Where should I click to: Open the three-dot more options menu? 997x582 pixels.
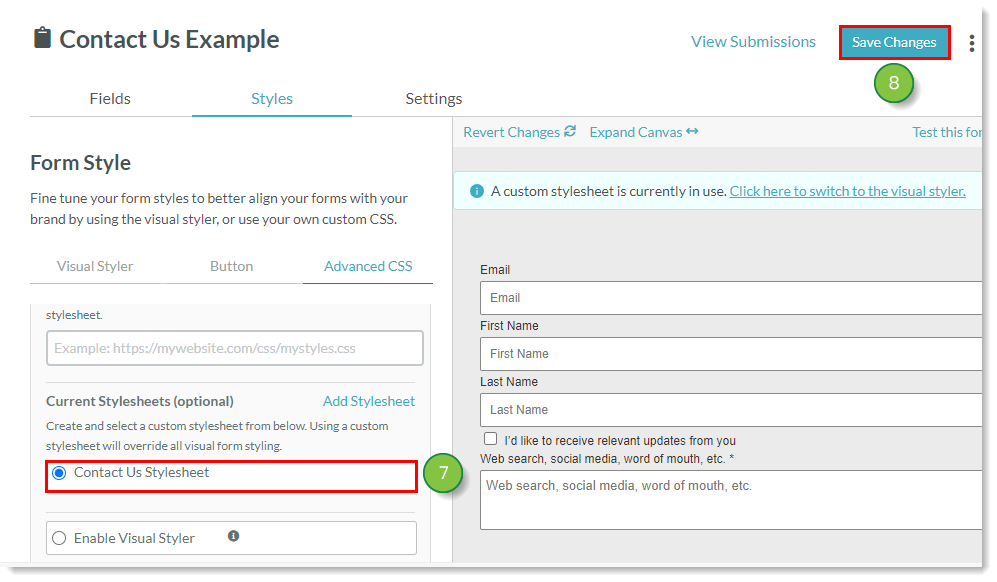[971, 43]
